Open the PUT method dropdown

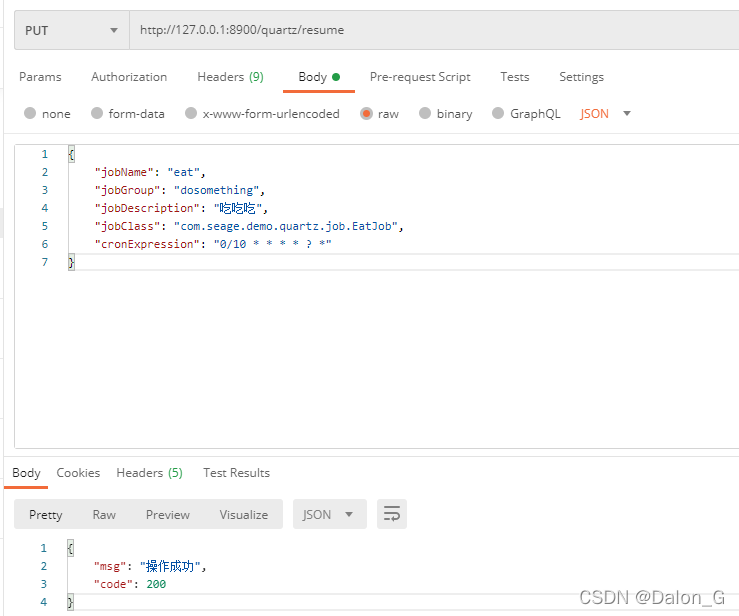coord(72,30)
